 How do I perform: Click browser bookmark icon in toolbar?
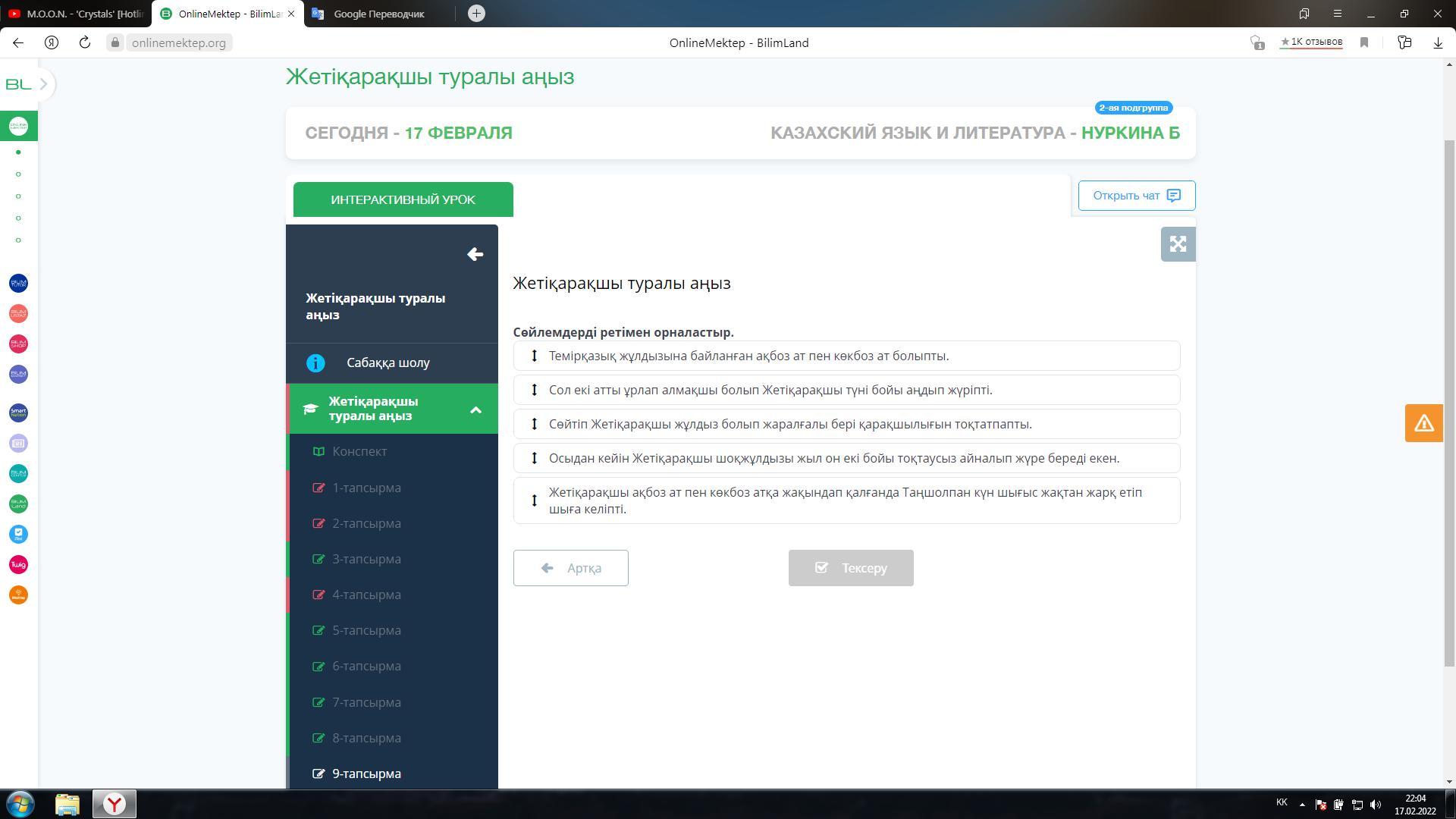click(1364, 43)
